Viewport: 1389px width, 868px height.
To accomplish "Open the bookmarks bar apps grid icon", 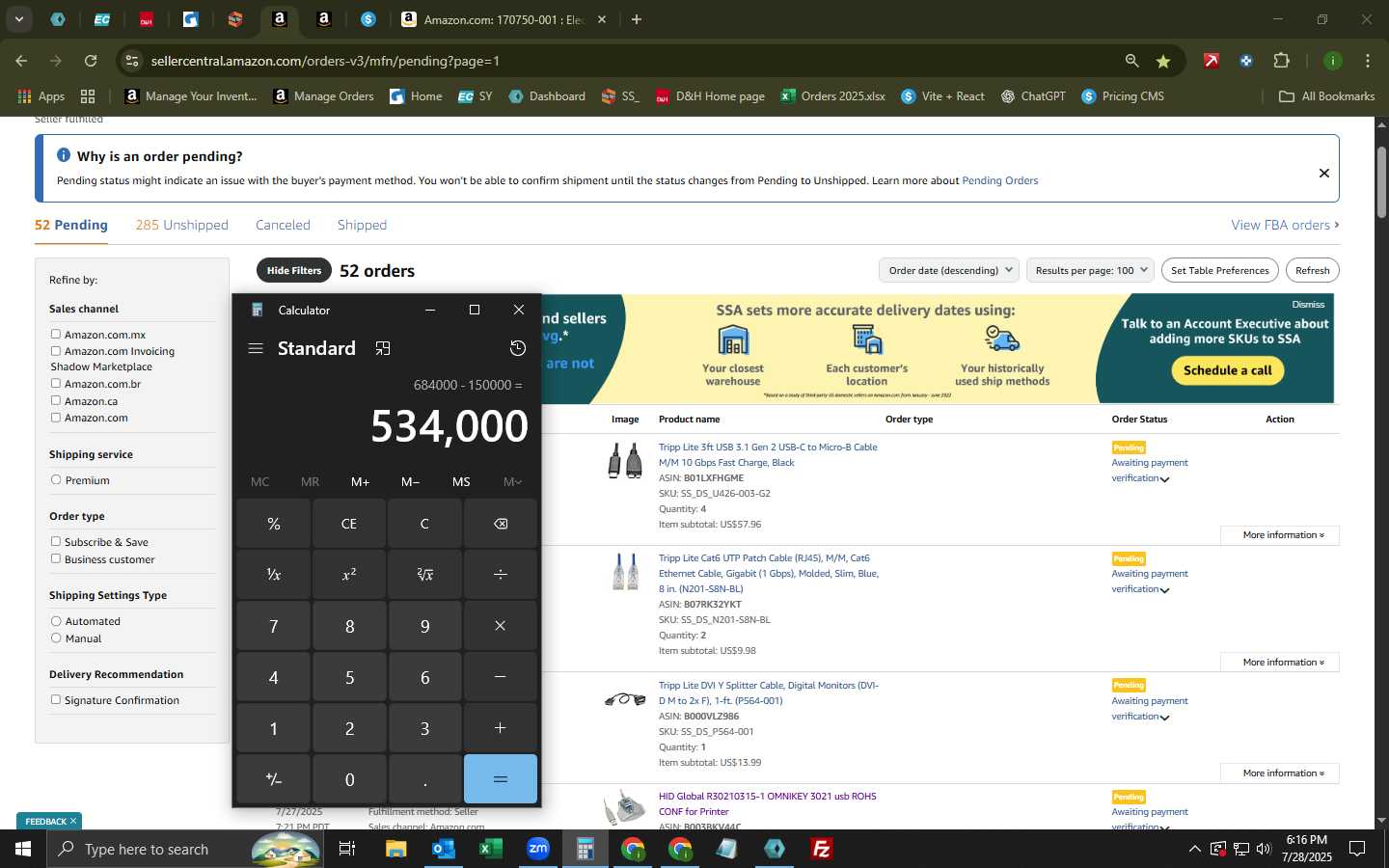I will tap(88, 96).
